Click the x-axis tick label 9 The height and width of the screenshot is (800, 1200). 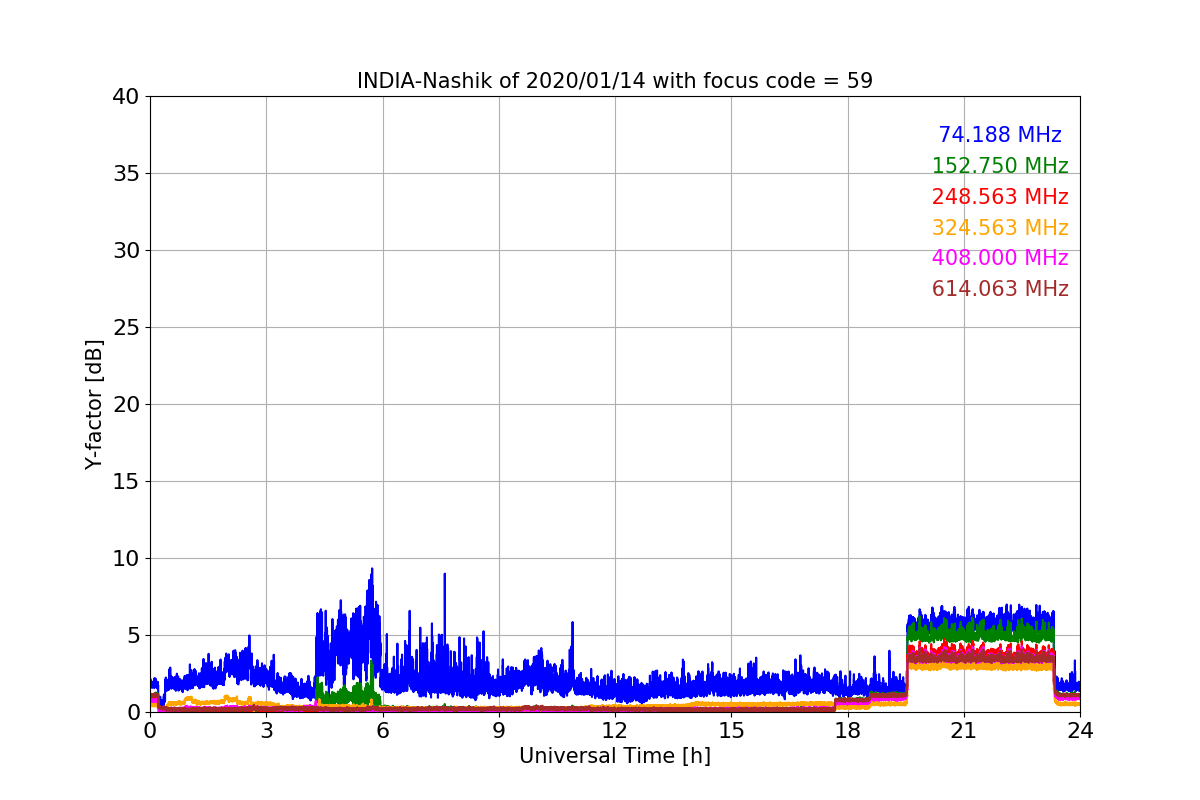(x=499, y=731)
